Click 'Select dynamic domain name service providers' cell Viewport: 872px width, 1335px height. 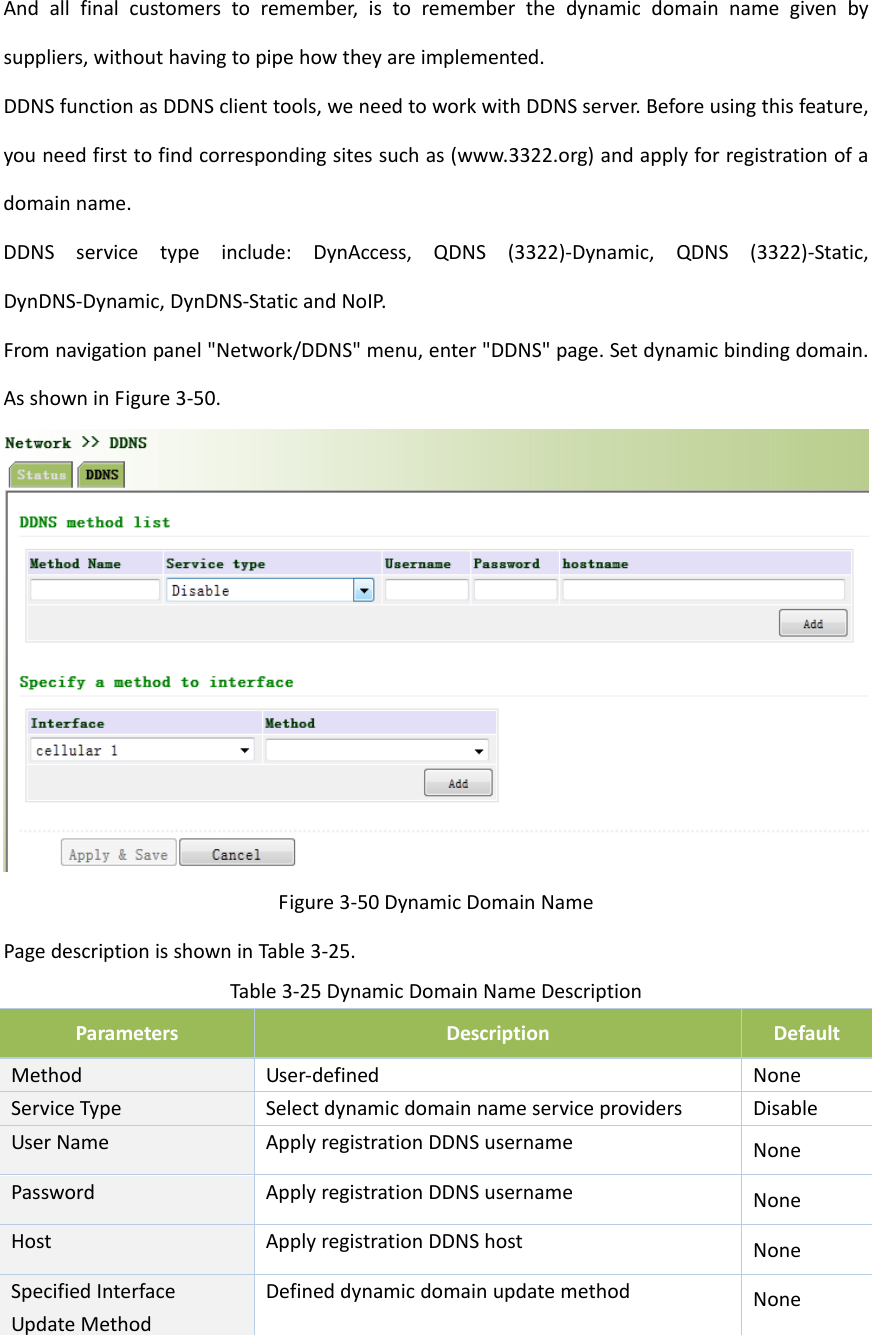pos(497,1108)
